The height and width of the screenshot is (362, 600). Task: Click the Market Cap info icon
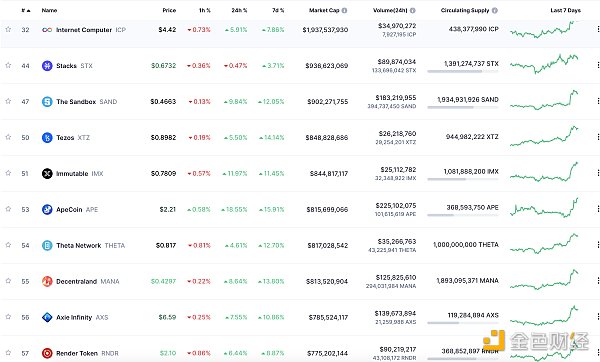coord(344,10)
